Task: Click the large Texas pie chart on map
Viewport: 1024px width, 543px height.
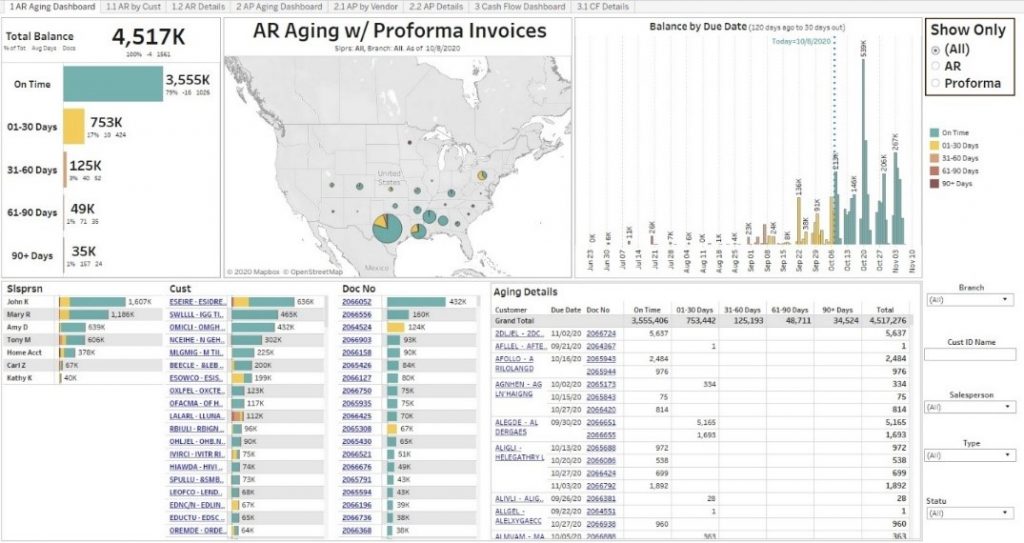Action: [x=385, y=227]
